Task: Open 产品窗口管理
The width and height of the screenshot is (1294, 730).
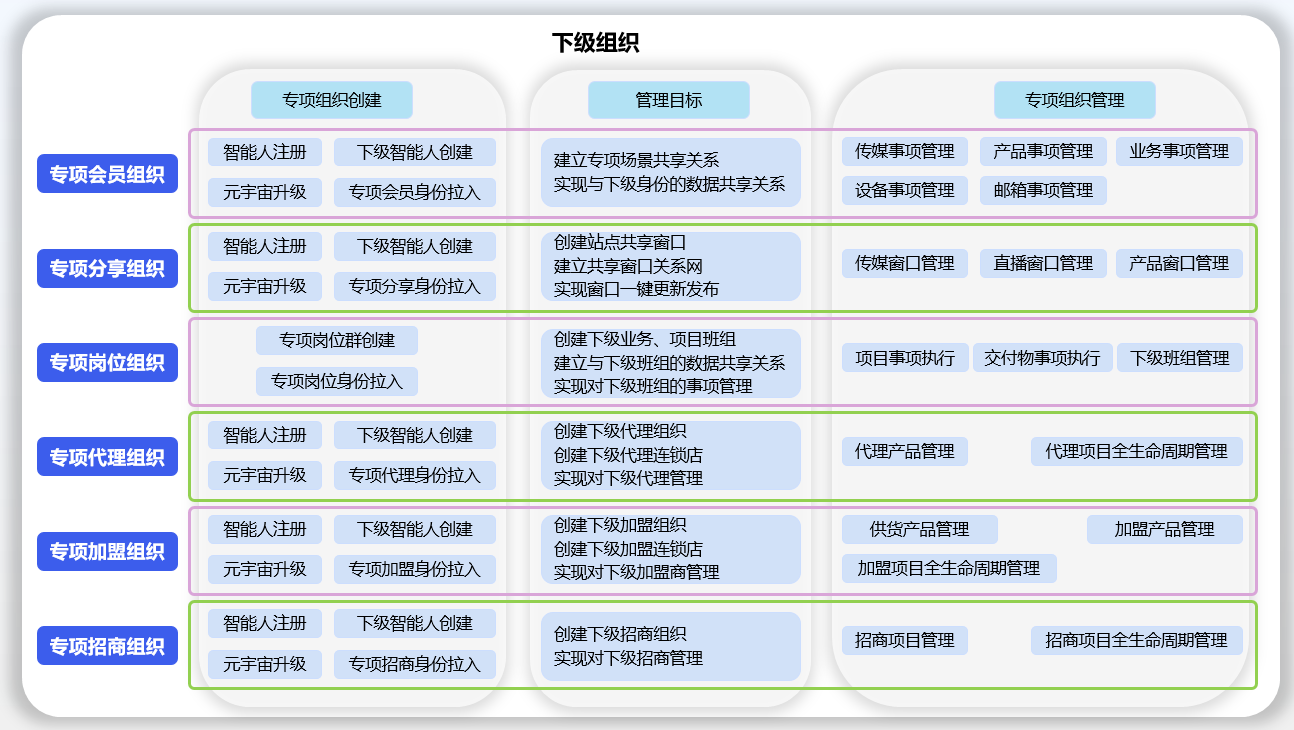Action: pos(1179,263)
